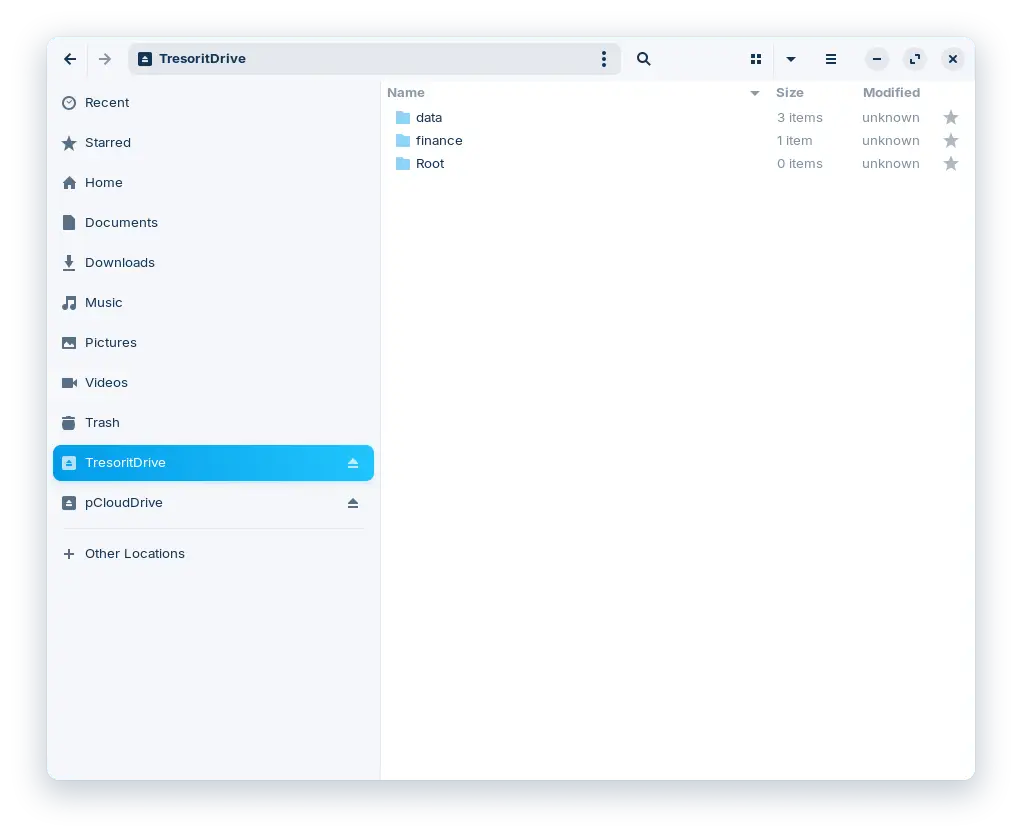Star the data folder

951,117
